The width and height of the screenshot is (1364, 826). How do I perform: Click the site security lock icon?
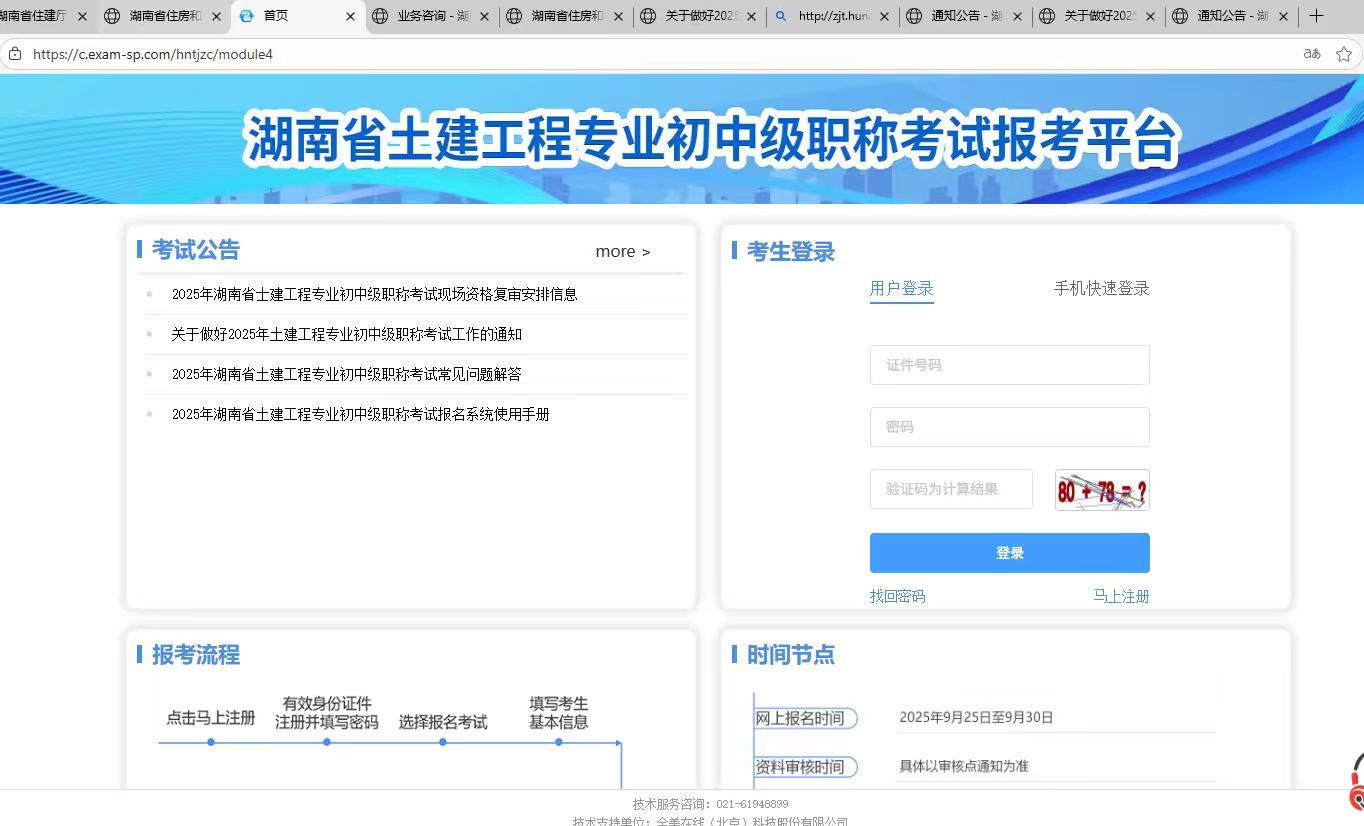point(14,54)
